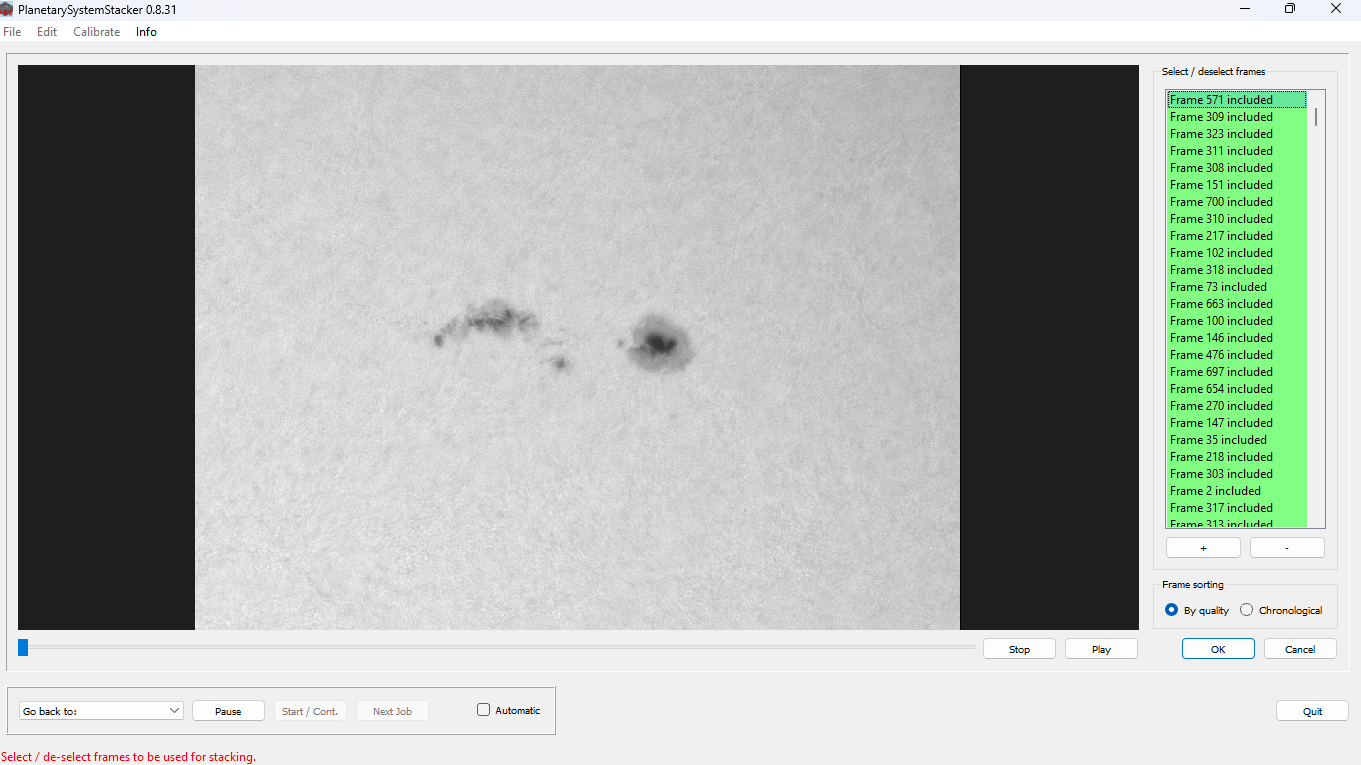This screenshot has width=1361, height=765.
Task: Click the frame position slider handle
Action: (23, 648)
